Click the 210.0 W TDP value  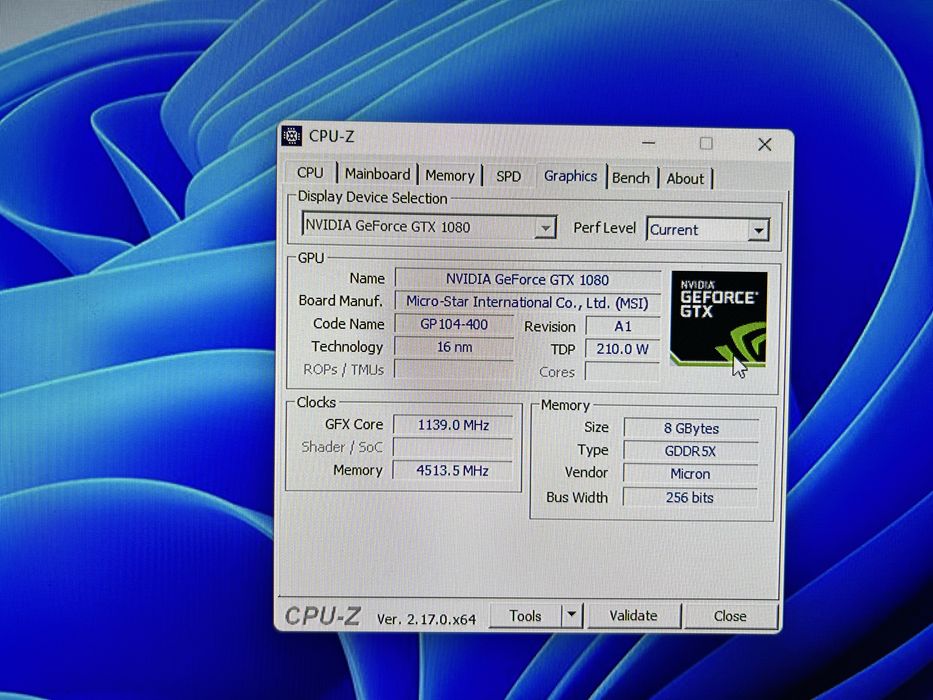(622, 349)
